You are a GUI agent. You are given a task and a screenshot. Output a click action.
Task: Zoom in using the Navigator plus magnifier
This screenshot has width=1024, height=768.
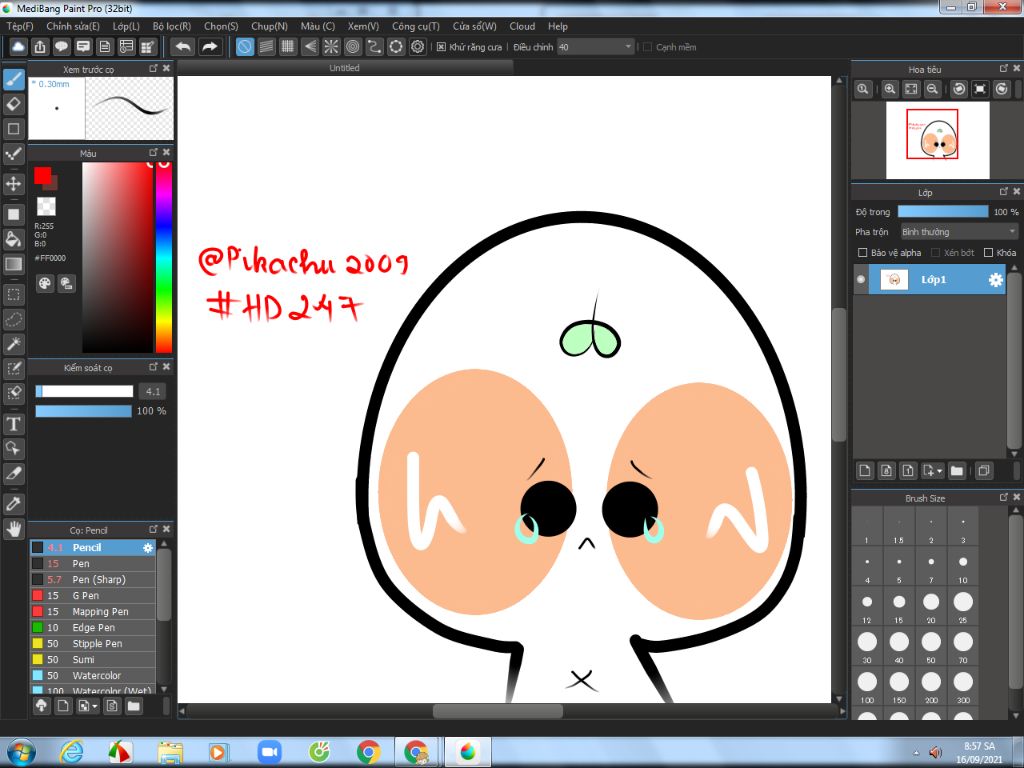coord(889,89)
